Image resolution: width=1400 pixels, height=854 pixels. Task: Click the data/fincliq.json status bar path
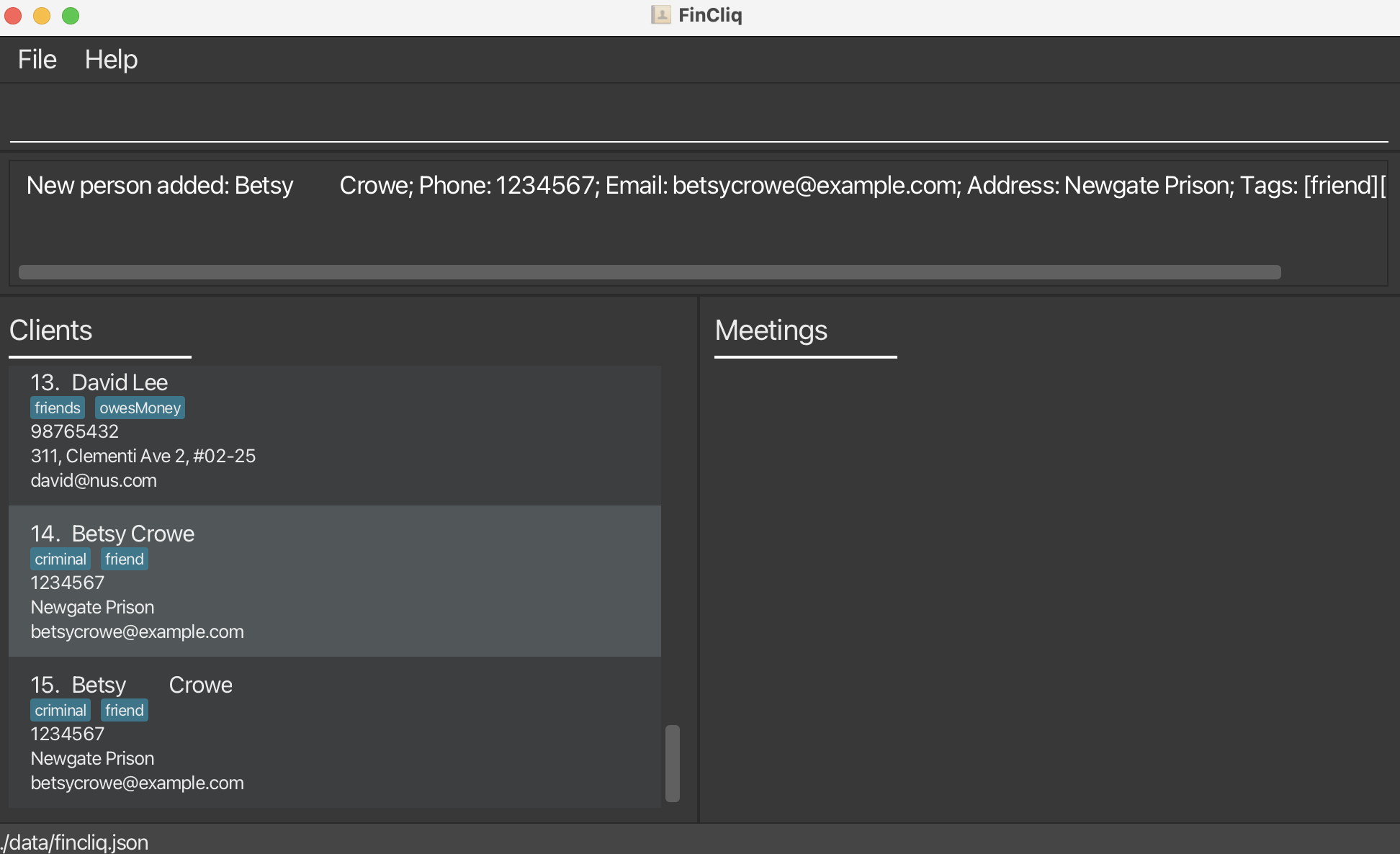[x=75, y=842]
